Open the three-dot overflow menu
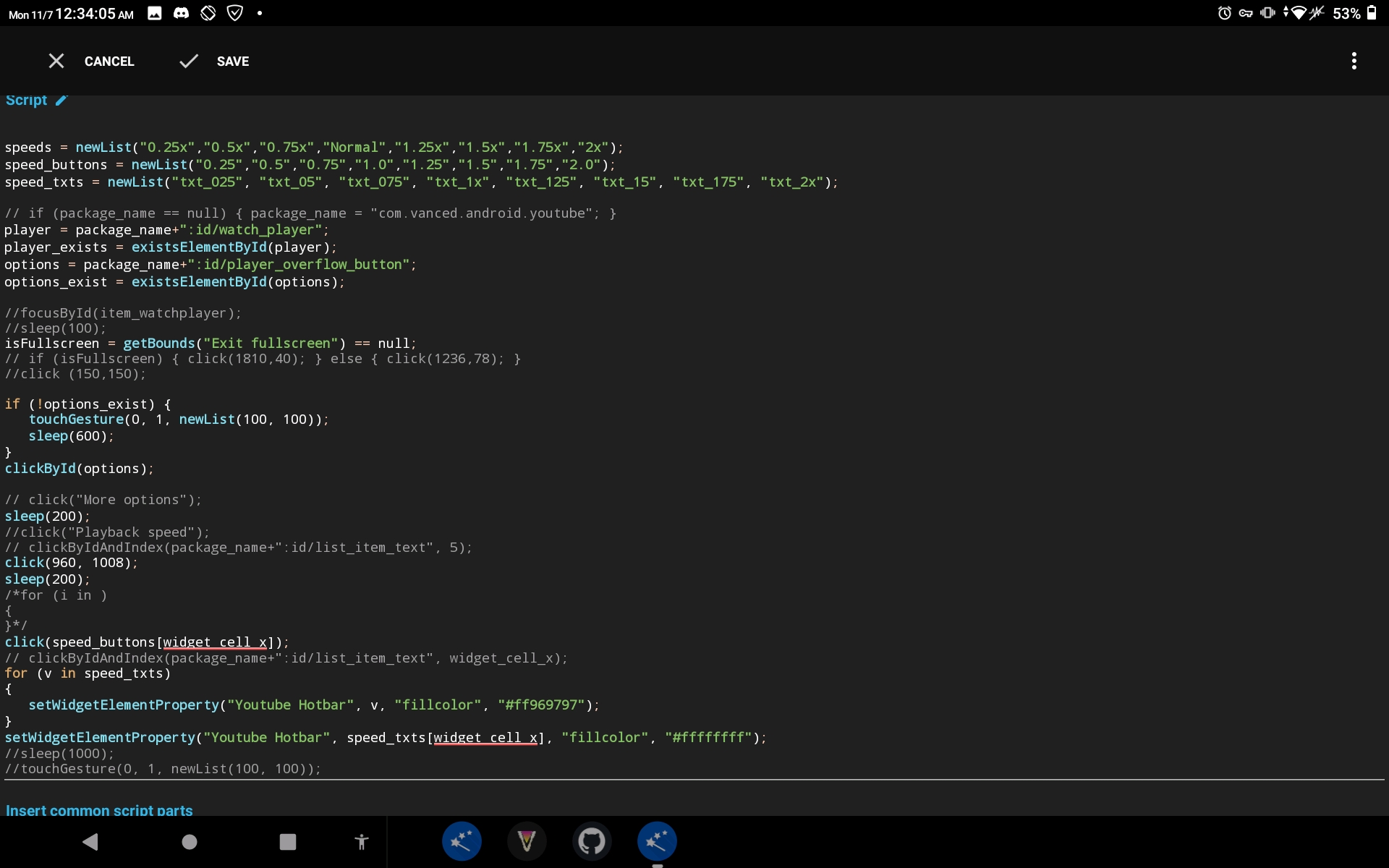This screenshot has height=868, width=1389. (1354, 61)
